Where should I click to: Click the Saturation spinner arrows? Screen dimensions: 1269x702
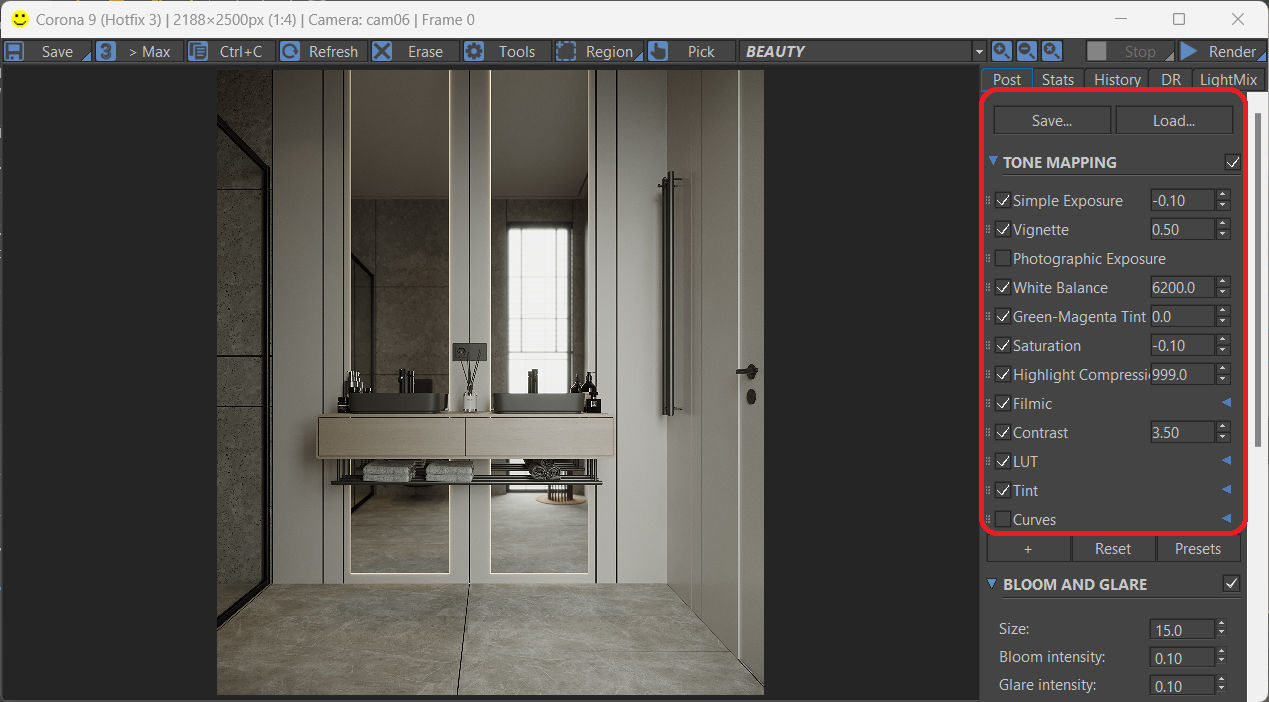tap(1222, 345)
